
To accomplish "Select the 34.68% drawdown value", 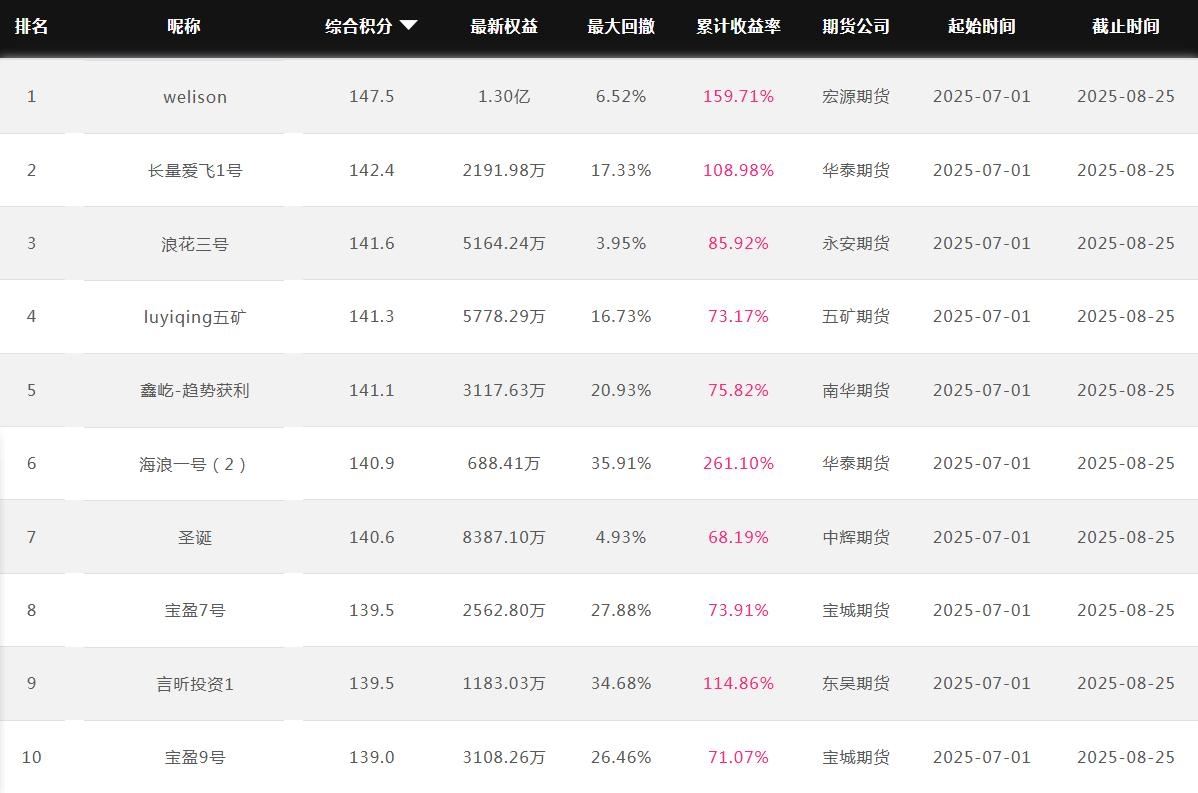I will click(620, 684).
